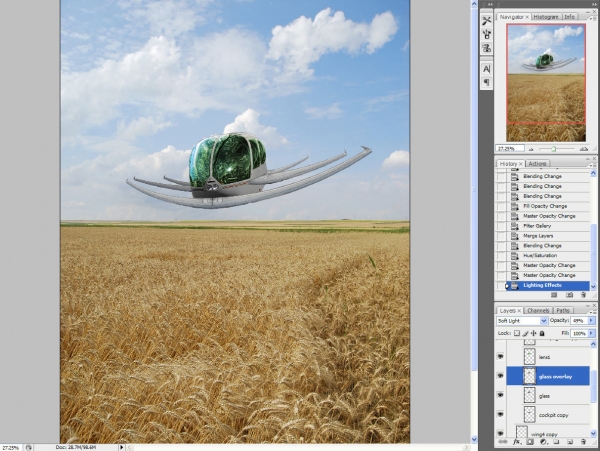Open the Clone Source panel icon
This screenshot has height=451, width=600.
pos(486,49)
